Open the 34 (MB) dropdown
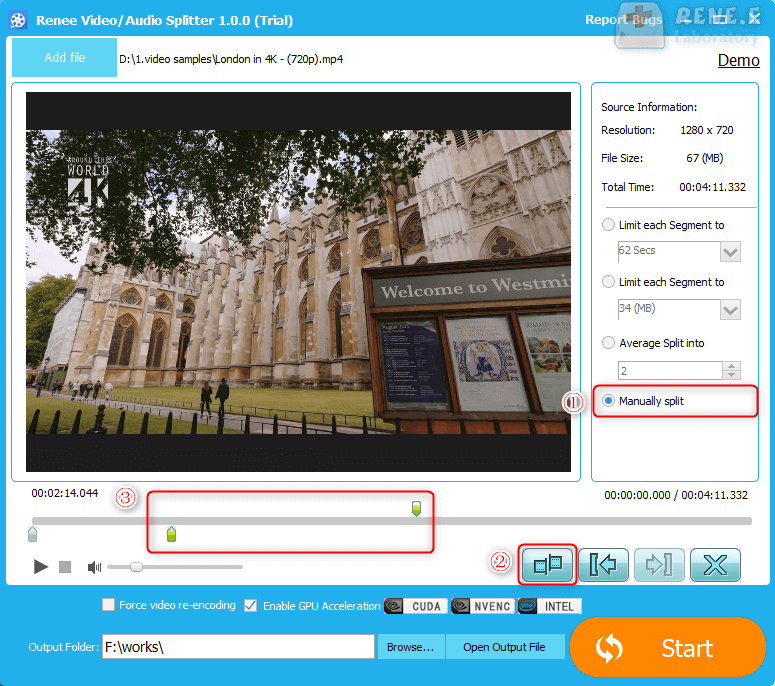The image size is (775, 686). [730, 309]
